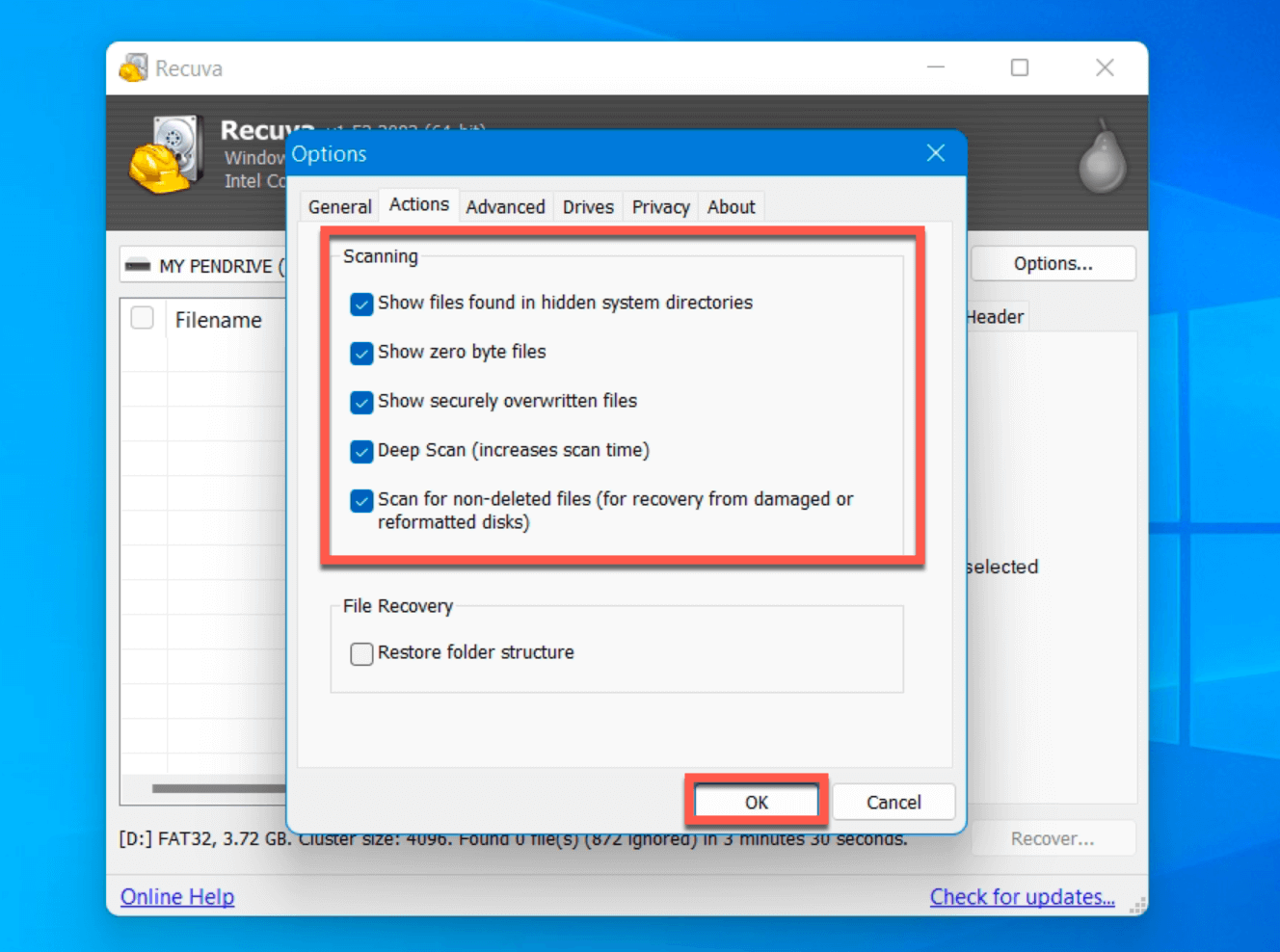Image resolution: width=1280 pixels, height=952 pixels.
Task: Click the MY PENDRIVE drive icon
Action: click(x=138, y=265)
